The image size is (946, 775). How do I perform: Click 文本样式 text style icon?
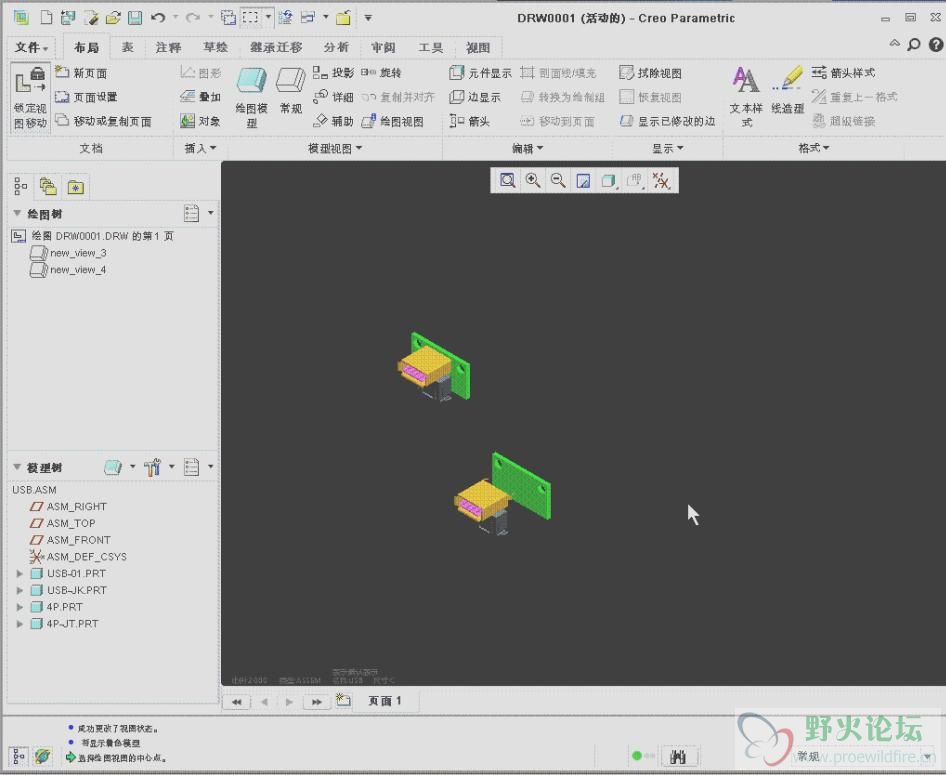tap(746, 96)
